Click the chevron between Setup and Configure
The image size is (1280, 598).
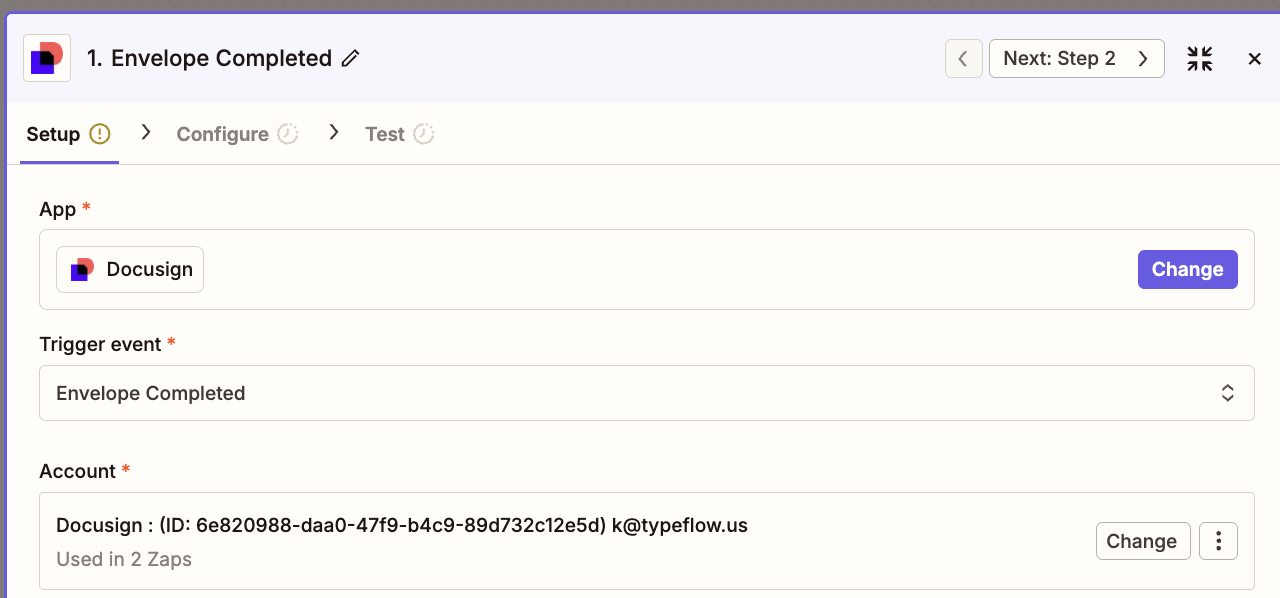(x=146, y=132)
